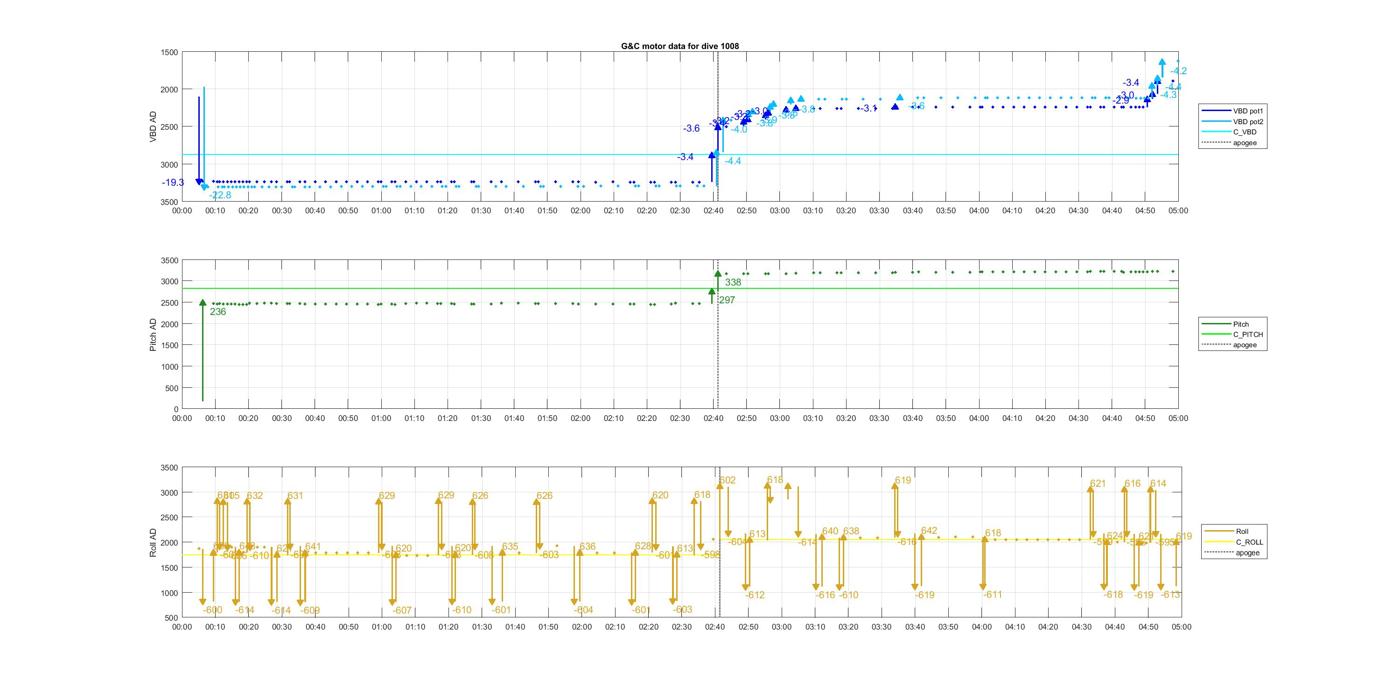1400x693 pixels.
Task: Click the "642" label in the Roll plot
Action: pos(929,531)
